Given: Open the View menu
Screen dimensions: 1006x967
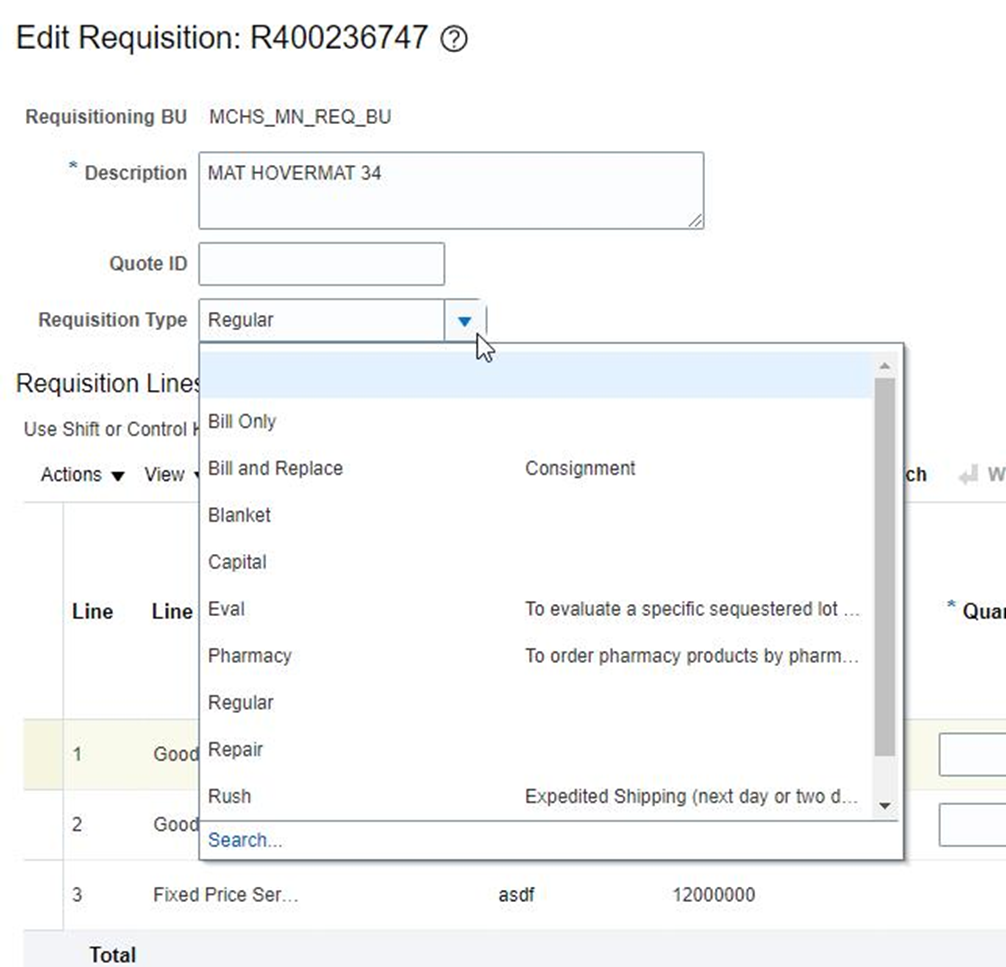Looking at the screenshot, I should pos(171,475).
